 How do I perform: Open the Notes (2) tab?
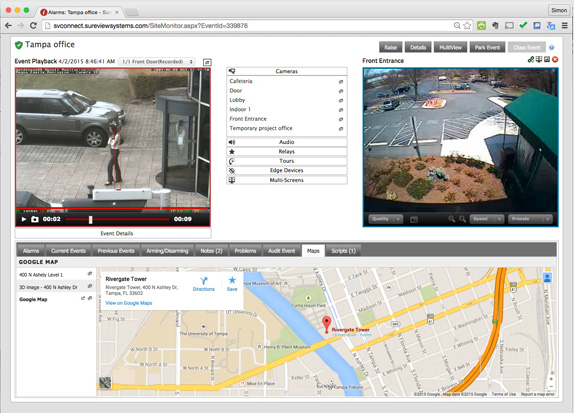(x=211, y=251)
